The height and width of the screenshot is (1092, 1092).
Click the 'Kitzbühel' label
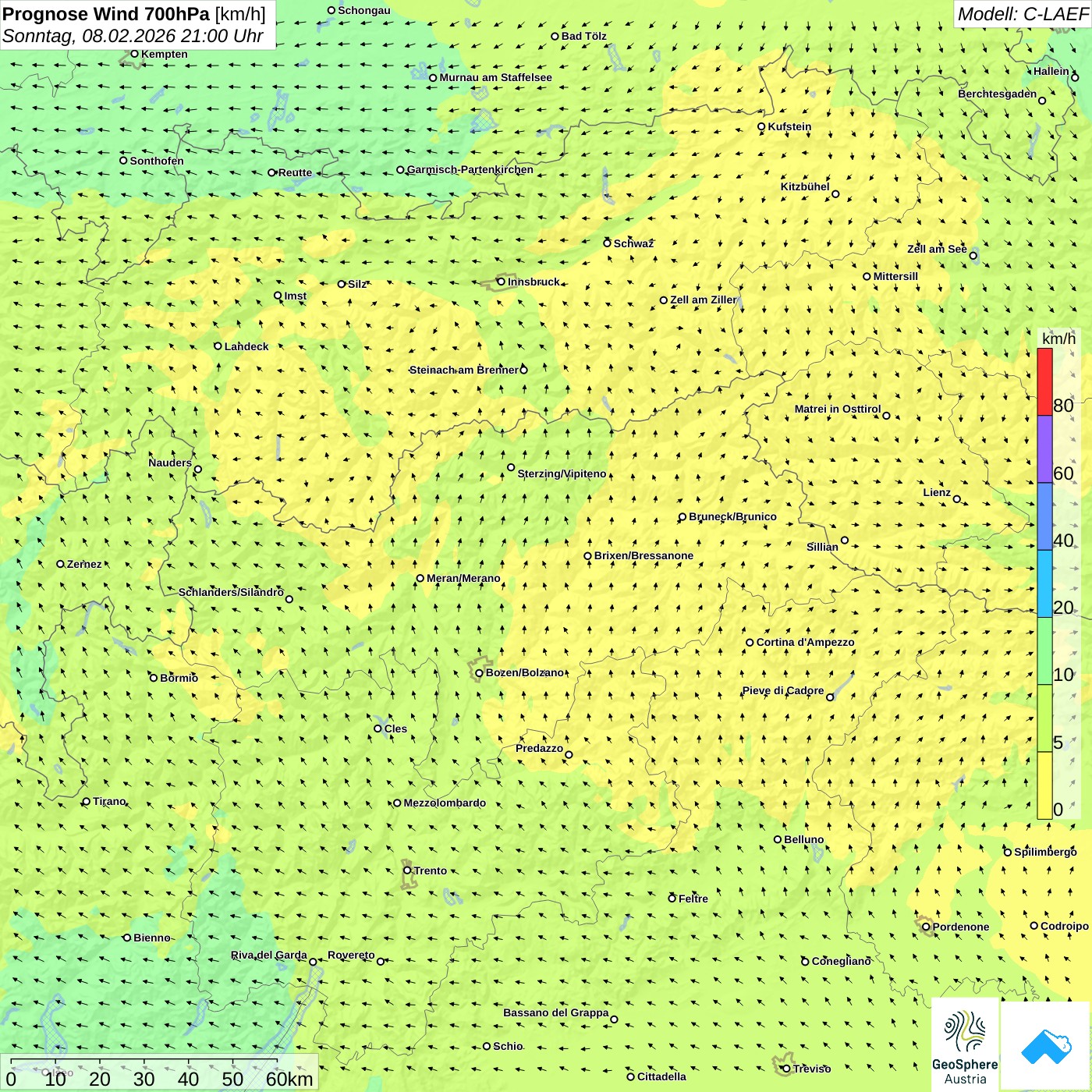(x=805, y=186)
